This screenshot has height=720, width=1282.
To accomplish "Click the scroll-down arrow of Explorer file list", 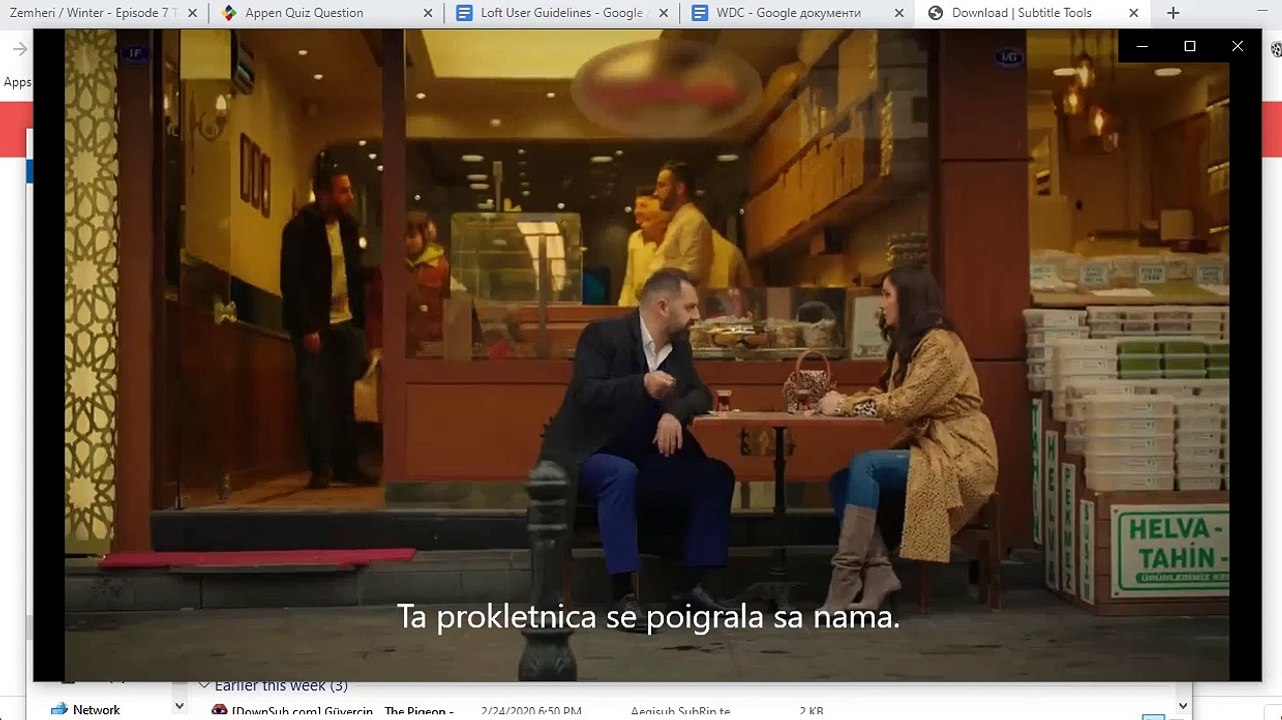I will coord(1182,706).
